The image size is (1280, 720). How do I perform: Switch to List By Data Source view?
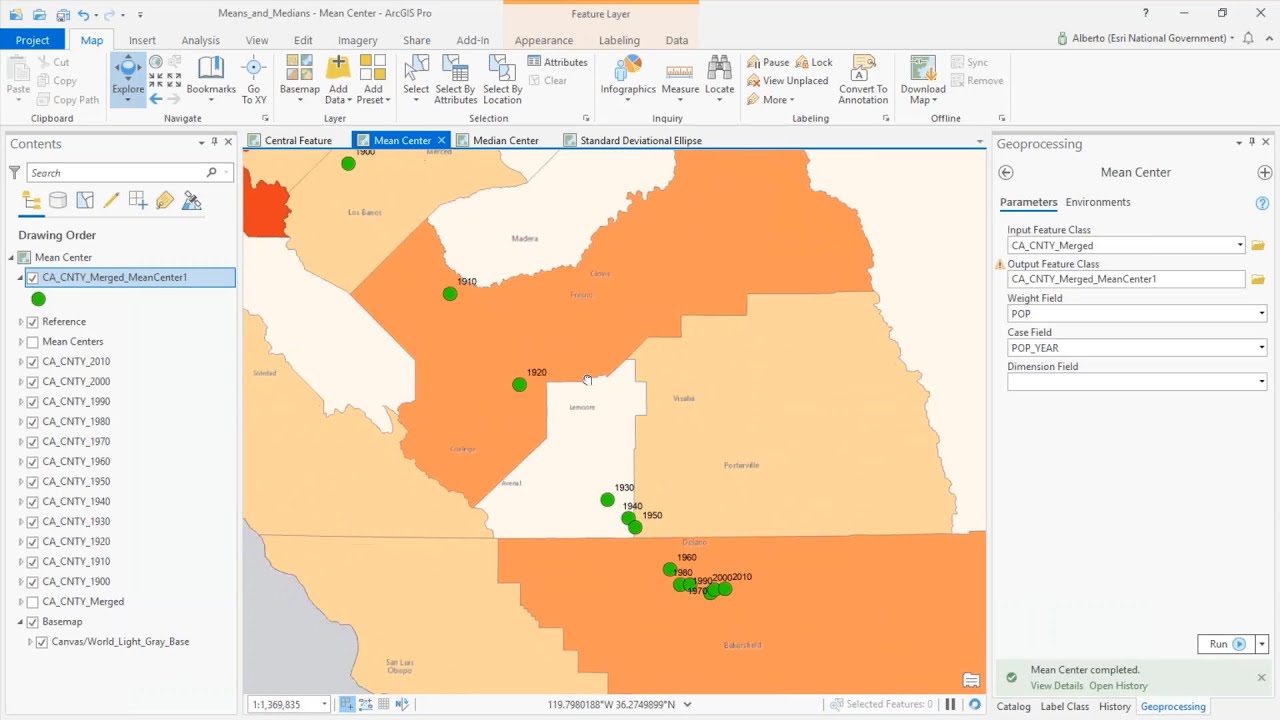point(58,201)
